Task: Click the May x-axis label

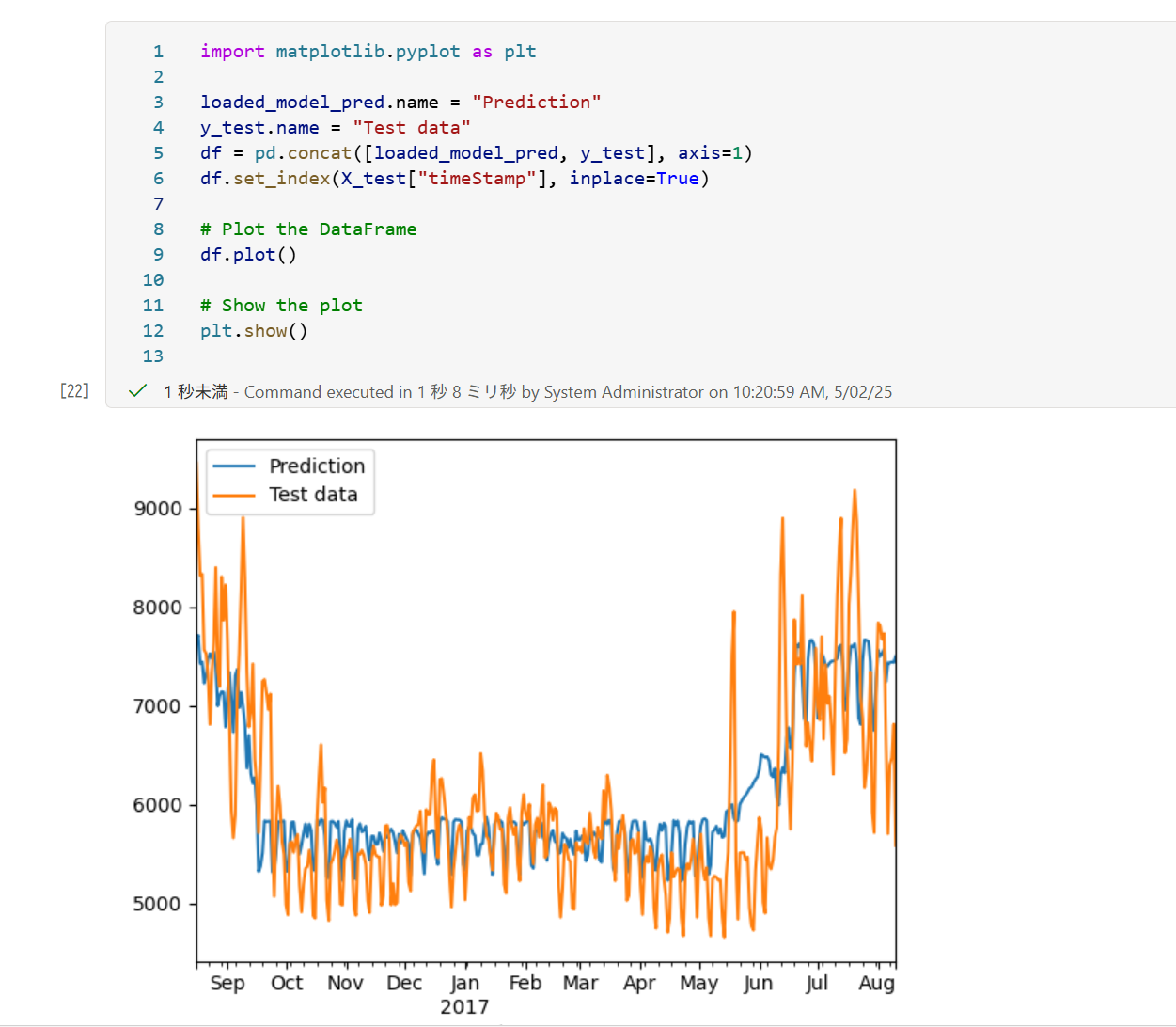Action: 698,984
